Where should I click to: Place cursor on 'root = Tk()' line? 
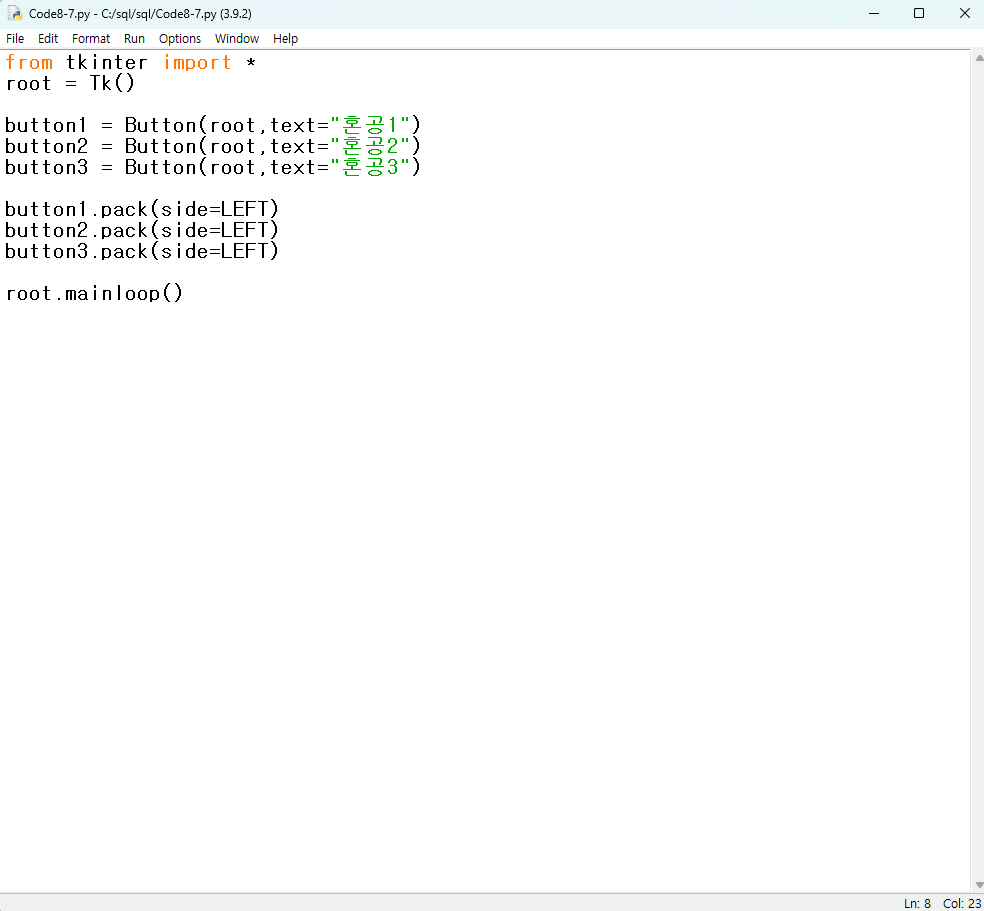[x=70, y=83]
